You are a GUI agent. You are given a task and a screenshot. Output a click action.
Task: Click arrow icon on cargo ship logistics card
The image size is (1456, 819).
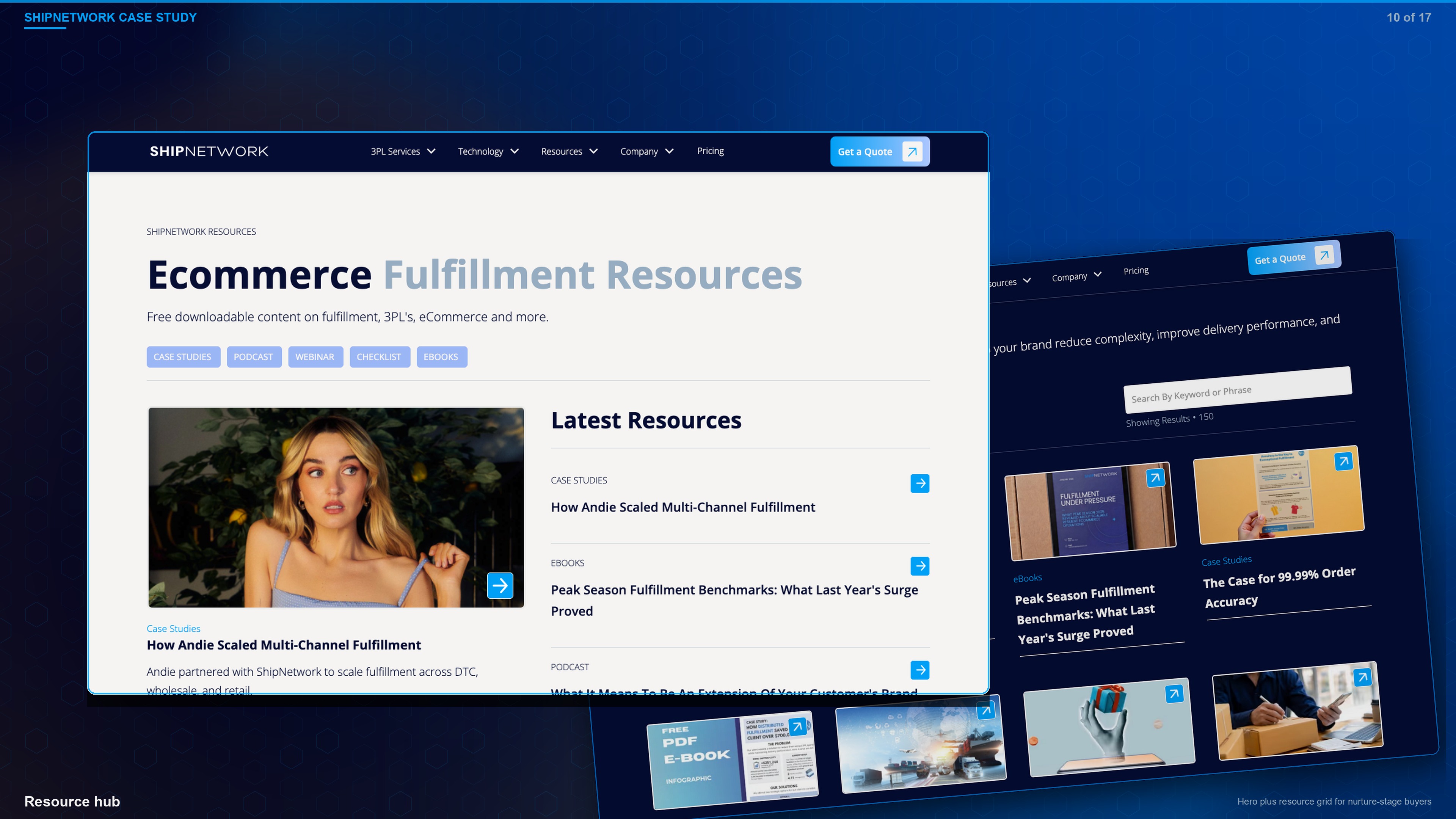[986, 711]
